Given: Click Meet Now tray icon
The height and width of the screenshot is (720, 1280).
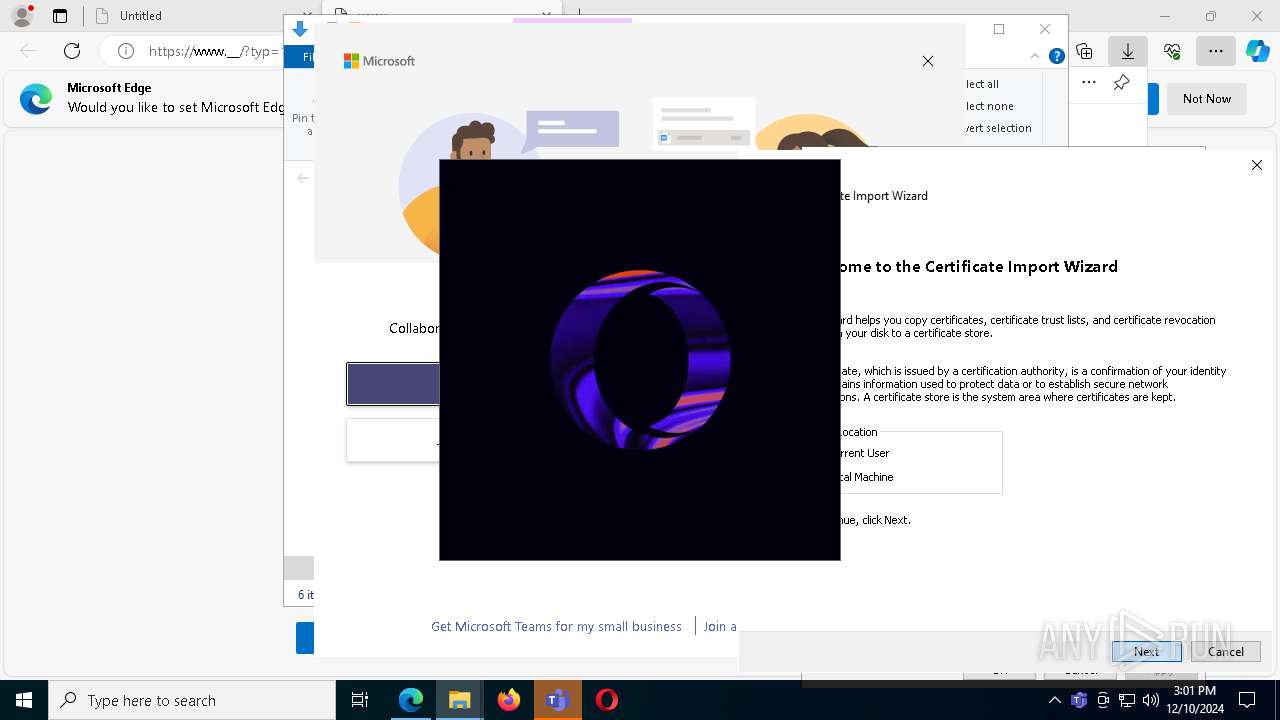Looking at the screenshot, I should click(1103, 700).
